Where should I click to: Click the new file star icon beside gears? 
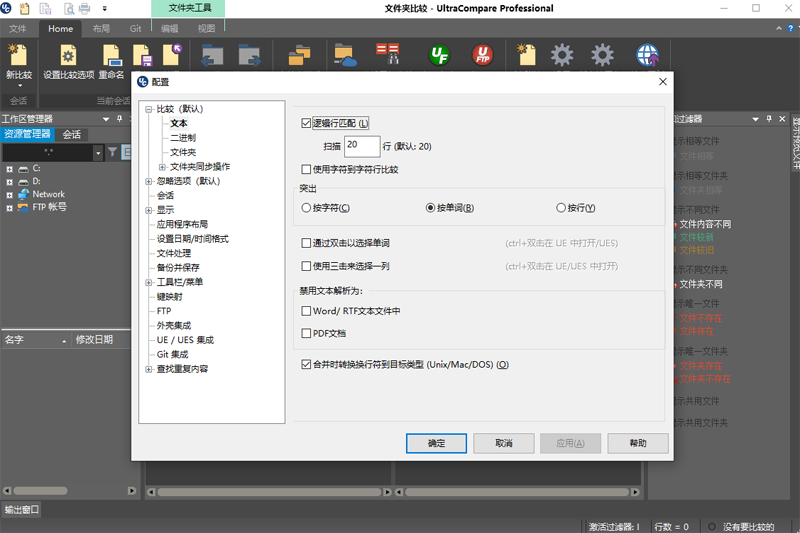click(526, 55)
